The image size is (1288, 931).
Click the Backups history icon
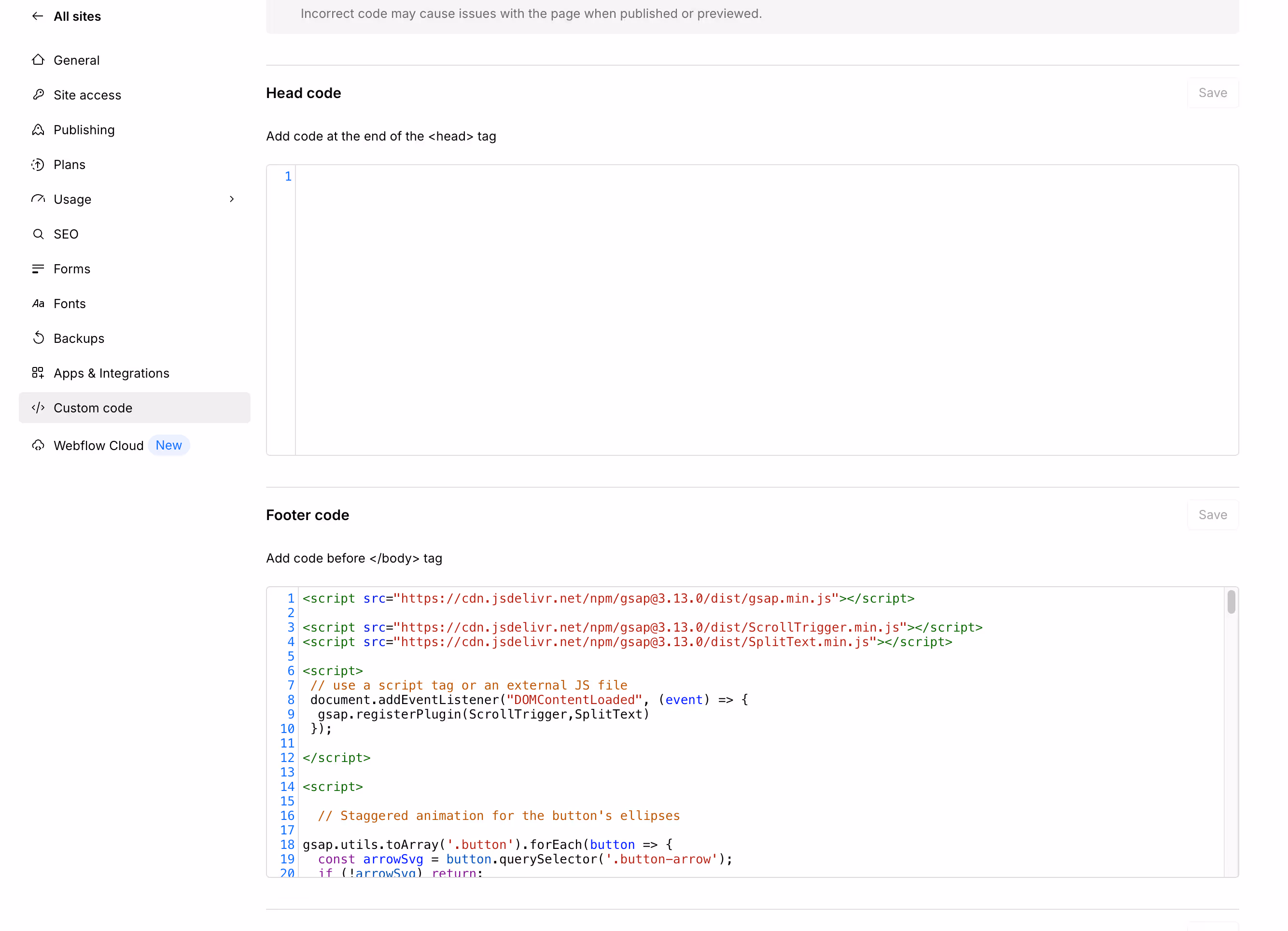(x=38, y=338)
